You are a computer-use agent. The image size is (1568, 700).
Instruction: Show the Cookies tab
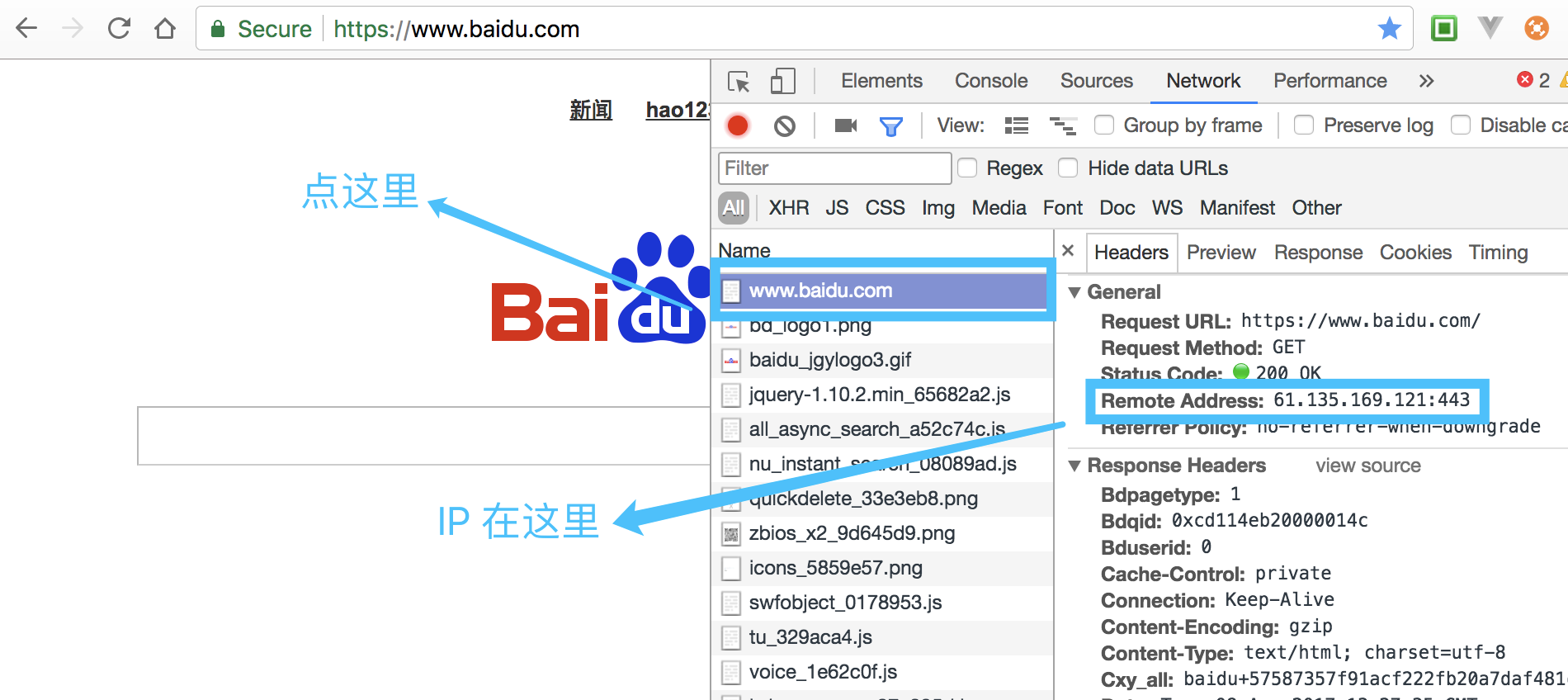pos(1415,252)
